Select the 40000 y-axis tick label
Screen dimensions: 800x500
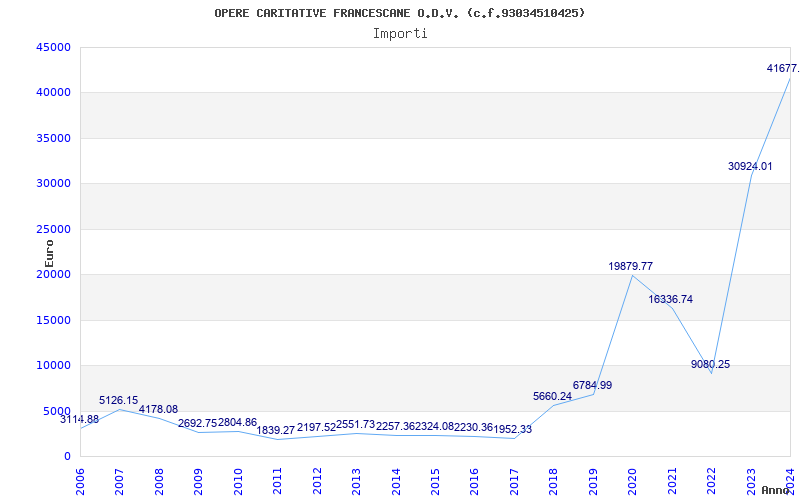54,92
